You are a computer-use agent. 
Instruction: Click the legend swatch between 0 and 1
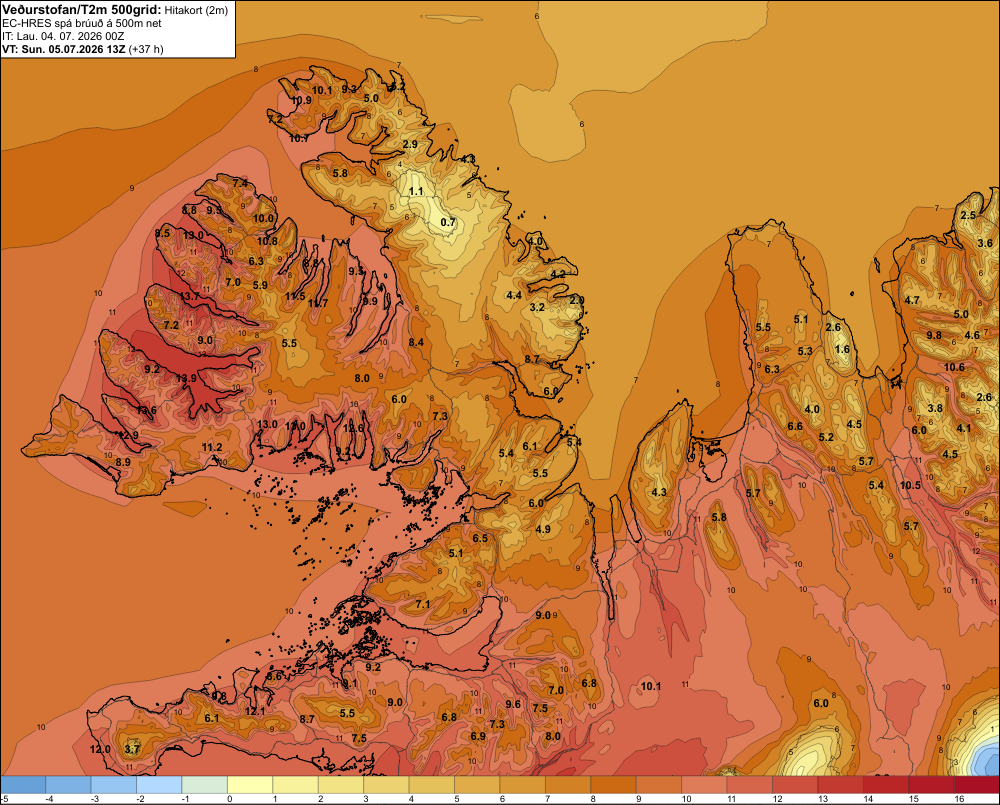[250, 785]
